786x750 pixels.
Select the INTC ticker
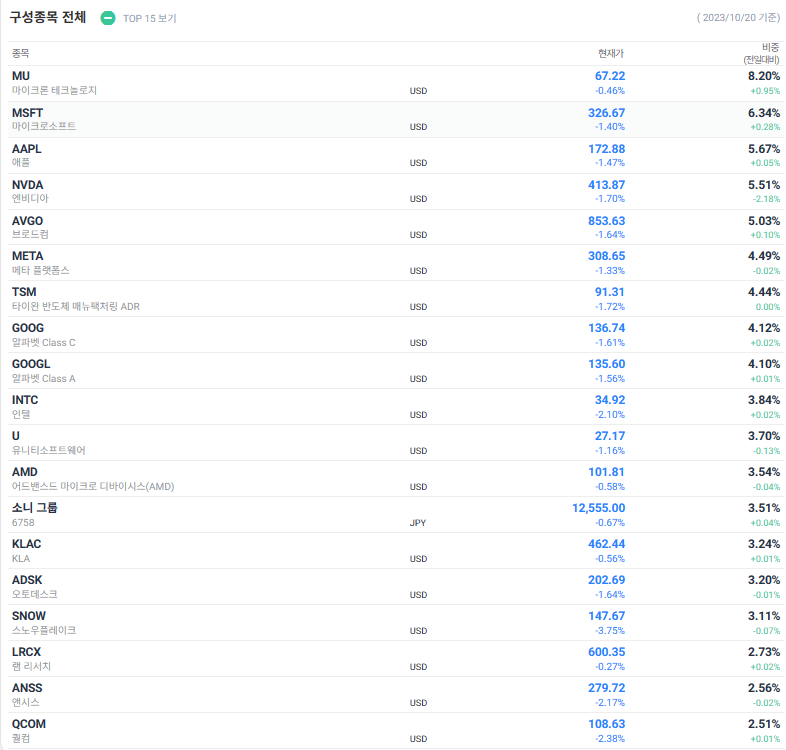pos(25,401)
